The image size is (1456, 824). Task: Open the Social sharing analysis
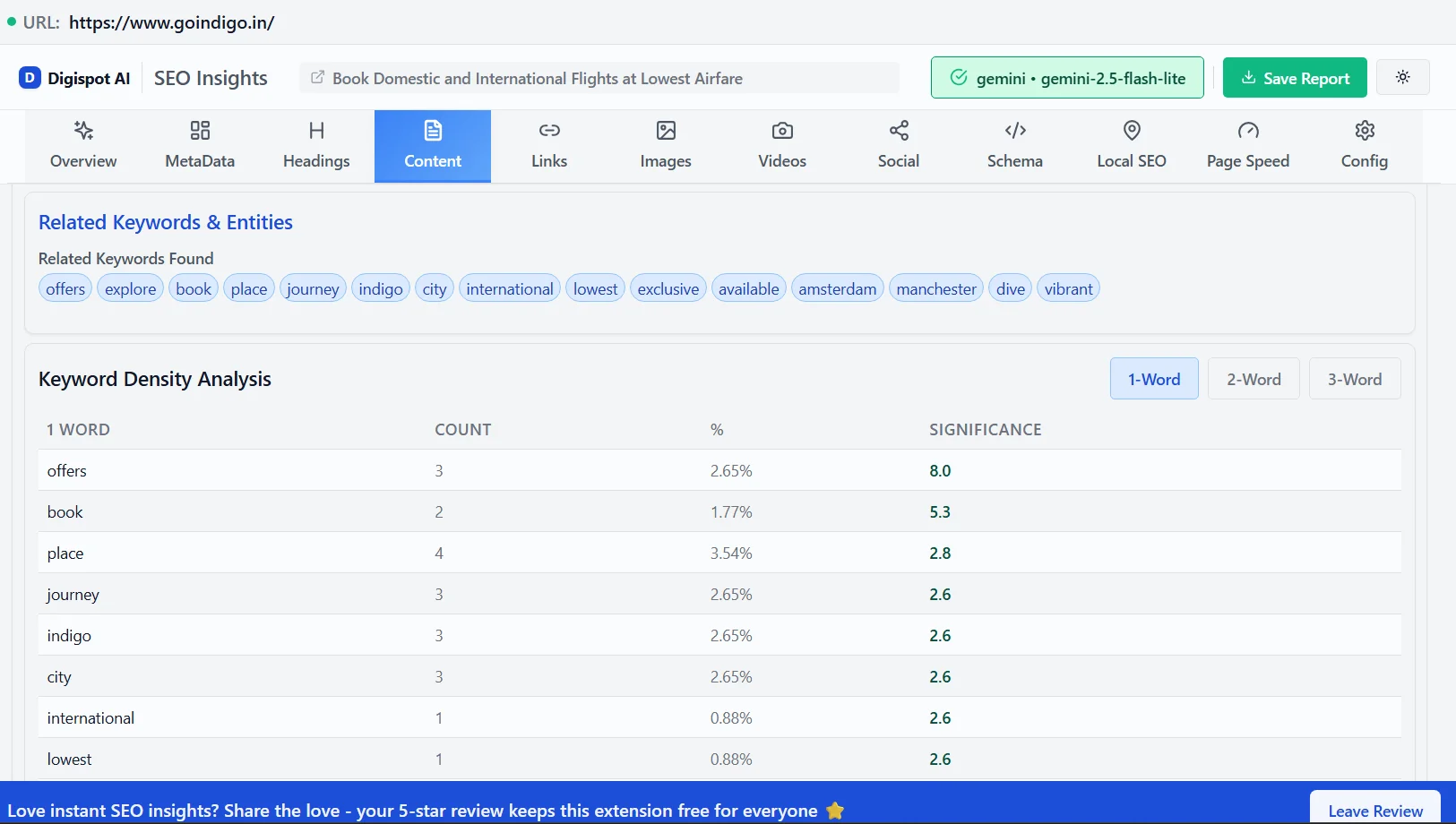(898, 144)
